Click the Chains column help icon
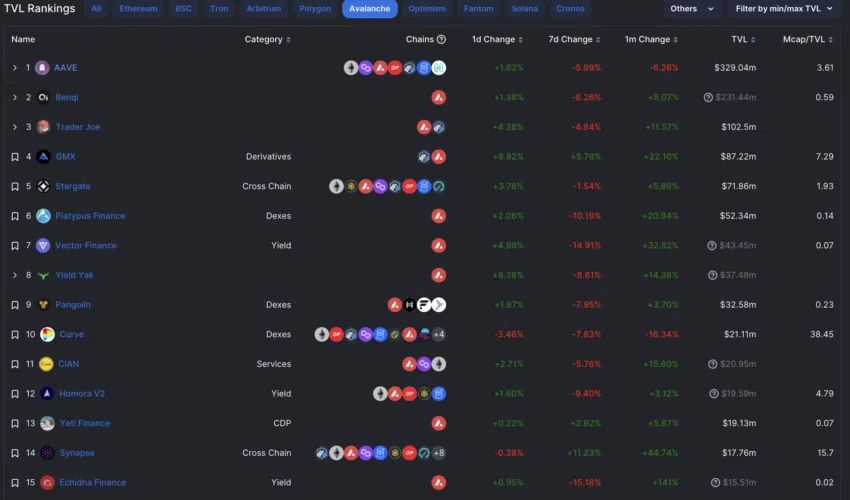 [441, 39]
